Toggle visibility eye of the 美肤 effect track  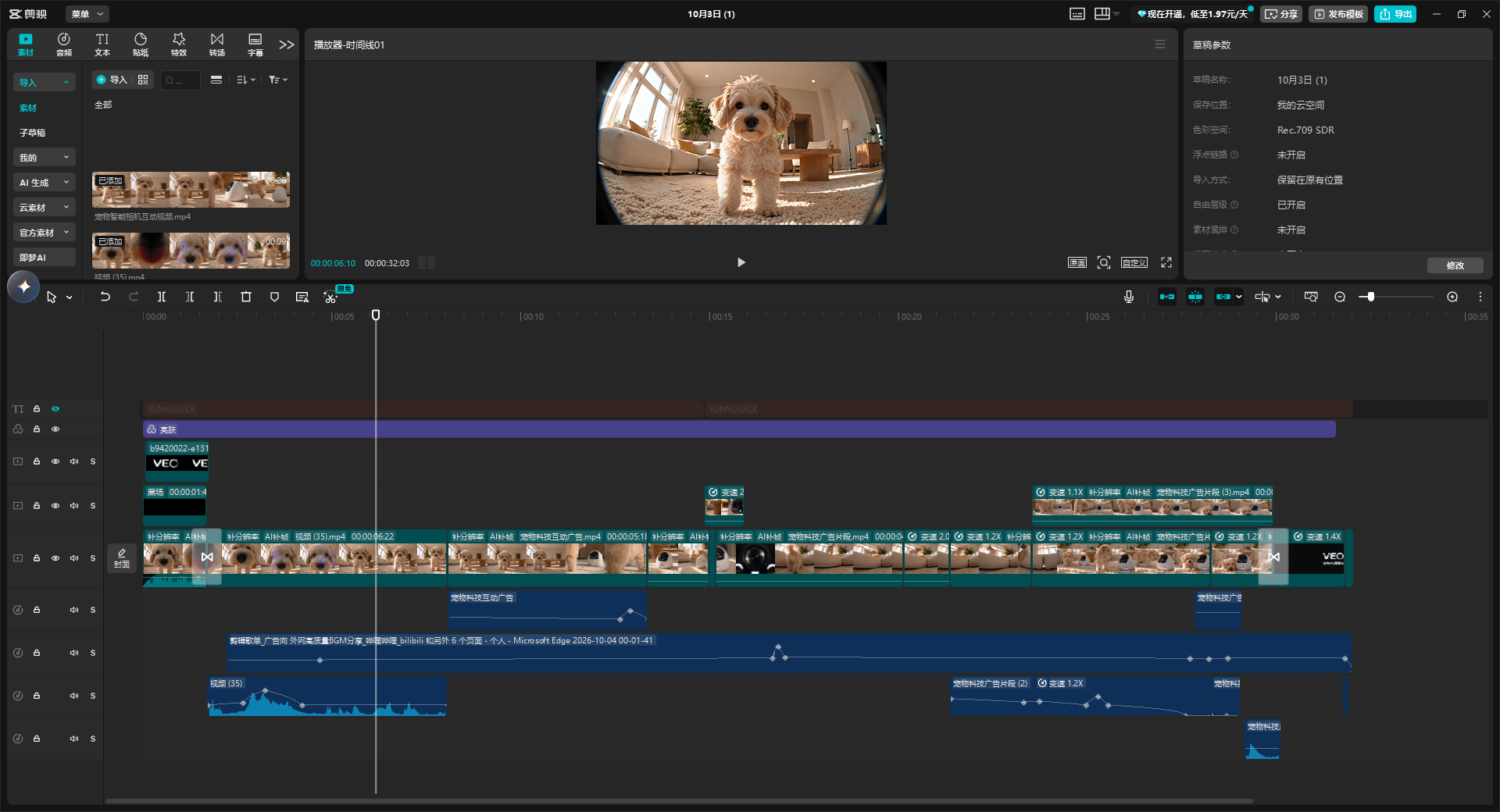coord(55,429)
